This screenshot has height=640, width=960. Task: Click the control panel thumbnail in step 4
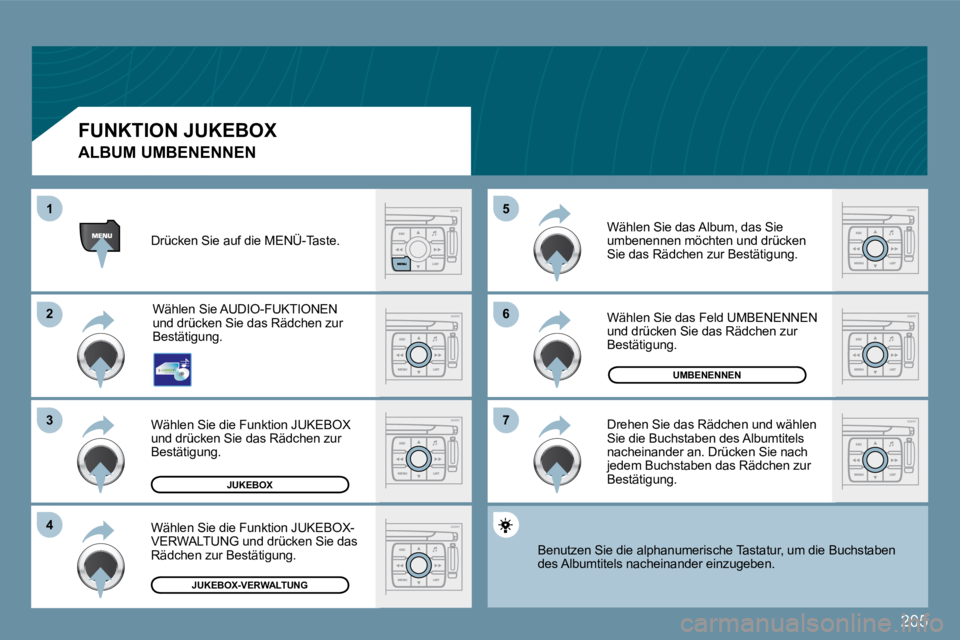click(423, 557)
